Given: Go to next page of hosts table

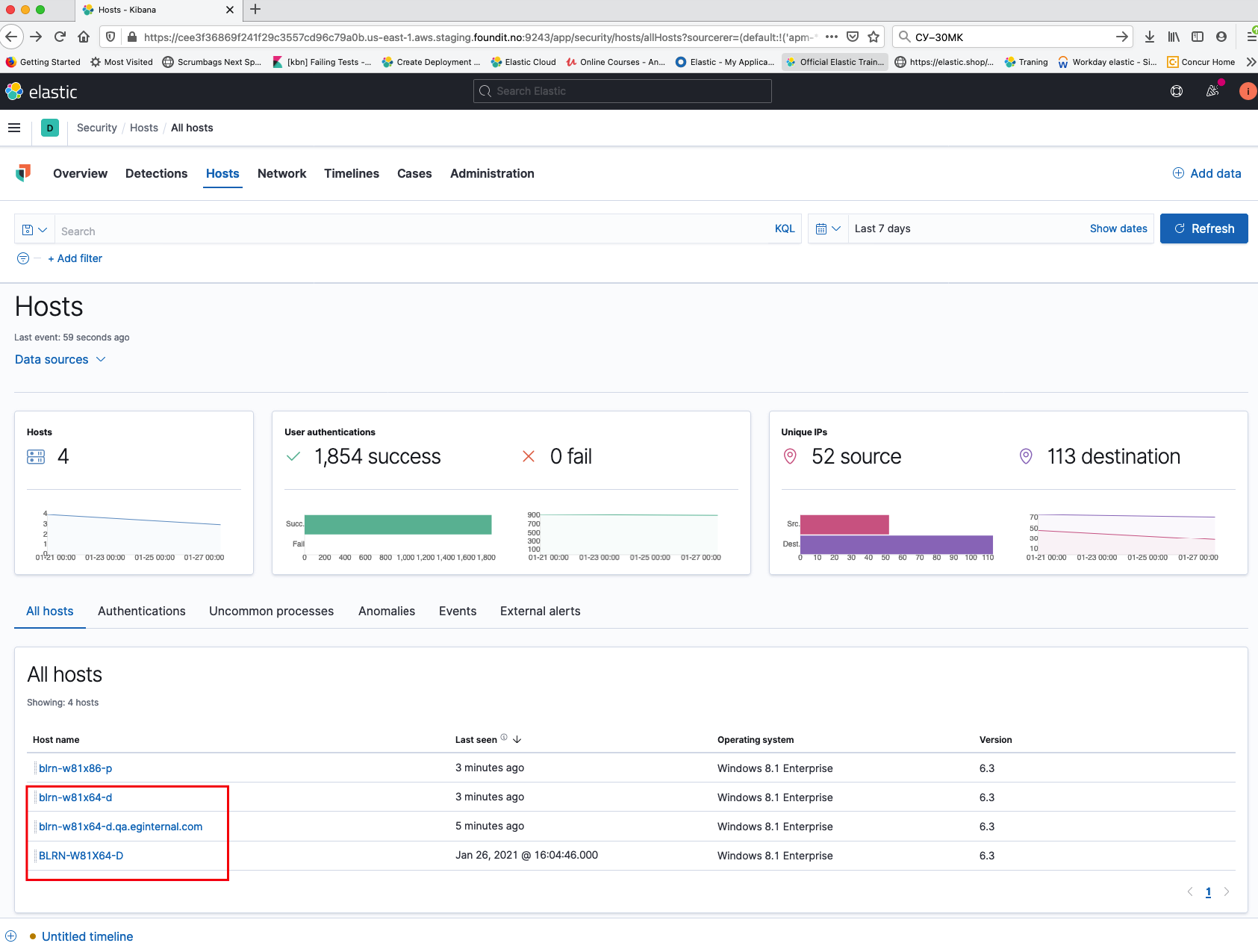Looking at the screenshot, I should pos(1227,892).
